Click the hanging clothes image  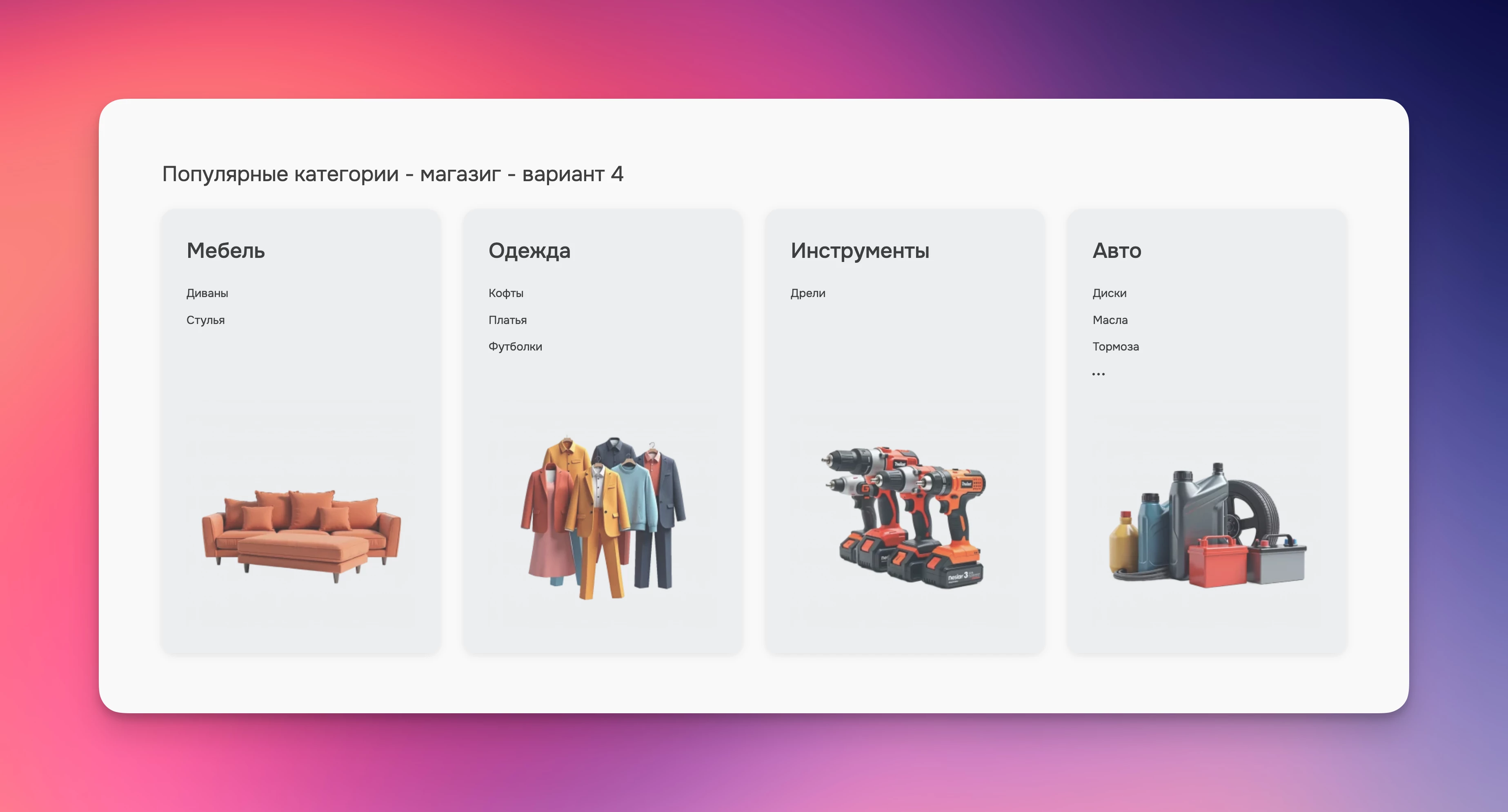603,518
